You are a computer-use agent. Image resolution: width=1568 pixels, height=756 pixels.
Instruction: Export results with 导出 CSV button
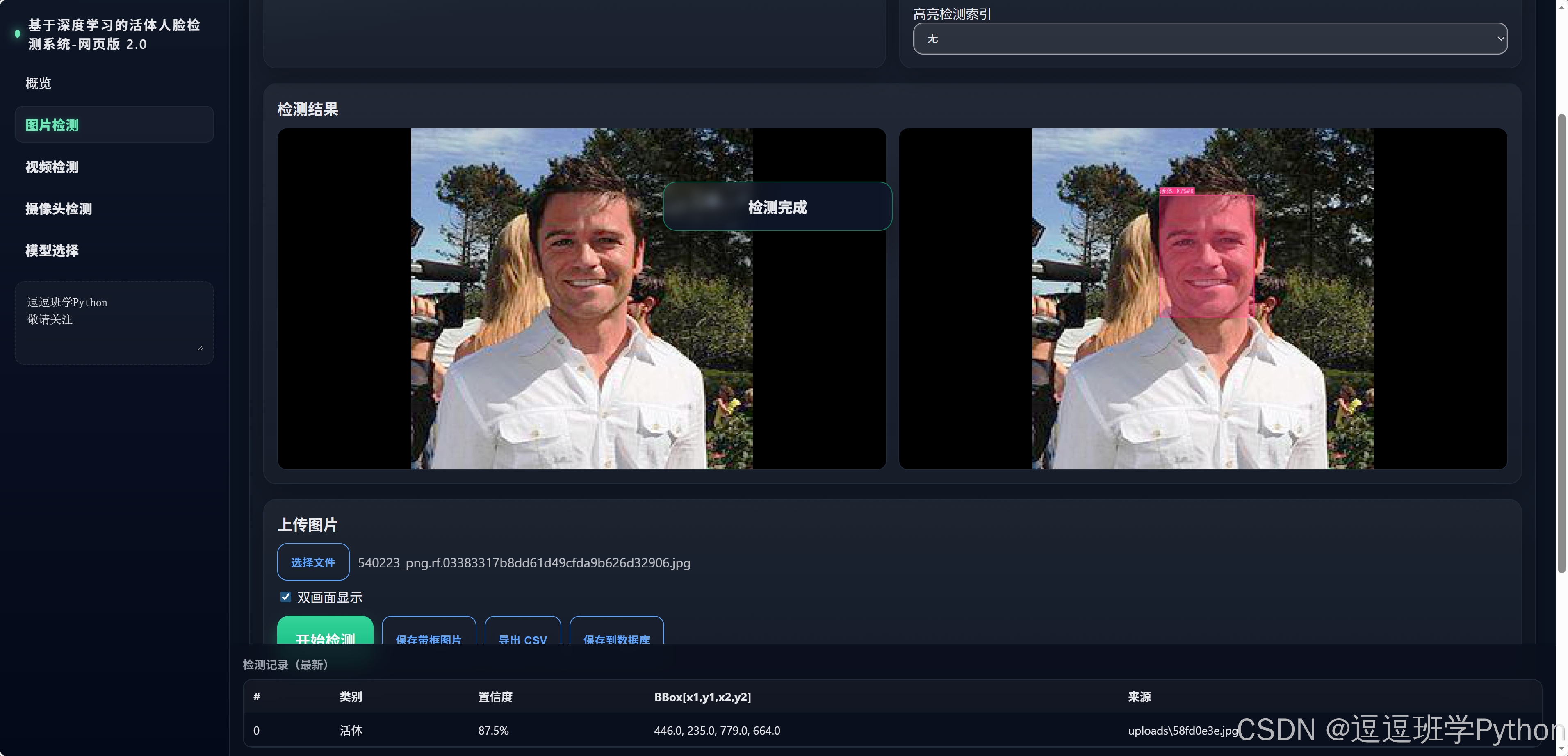click(522, 633)
